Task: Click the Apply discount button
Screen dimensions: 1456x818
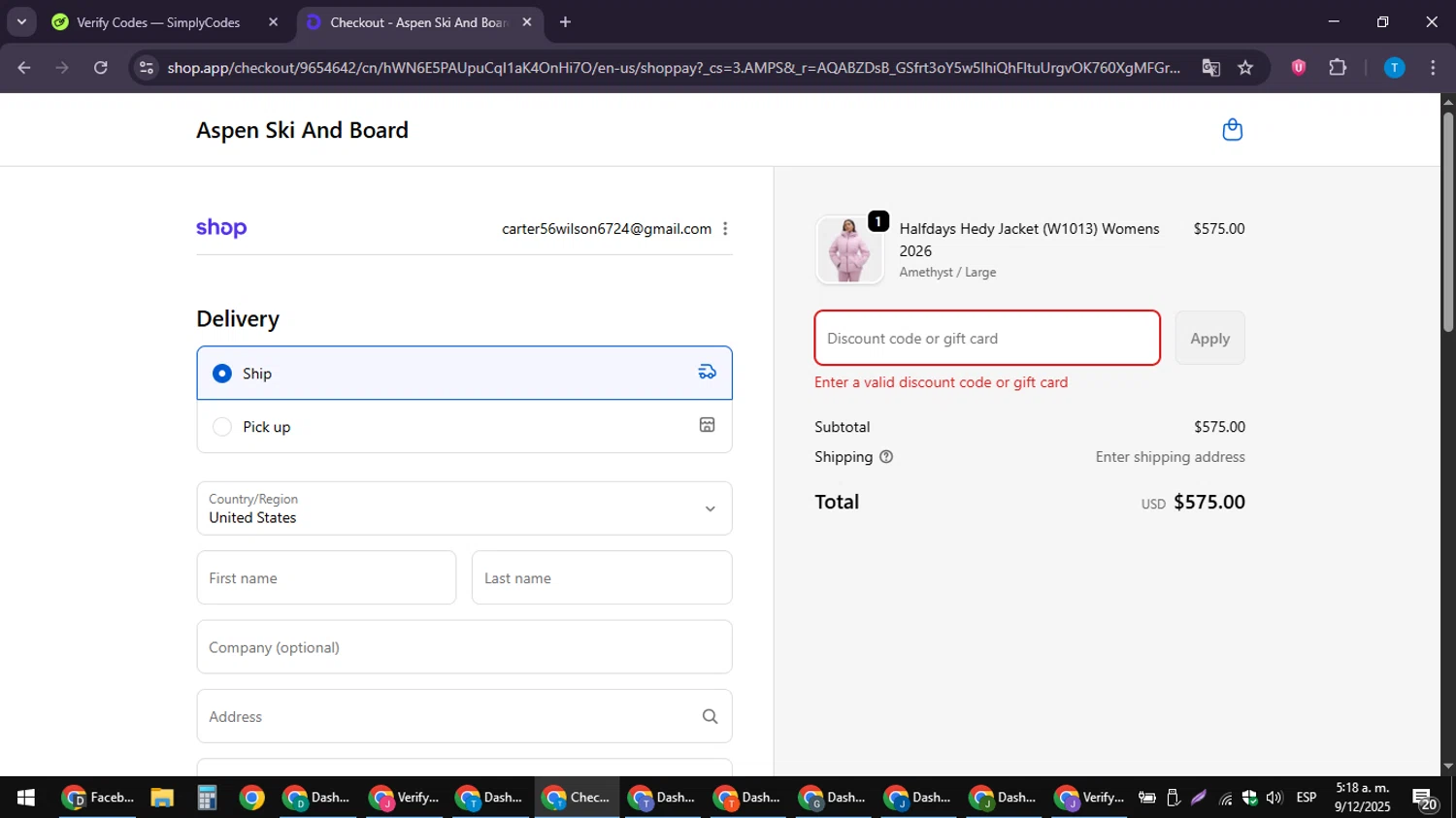Action: 1209,338
